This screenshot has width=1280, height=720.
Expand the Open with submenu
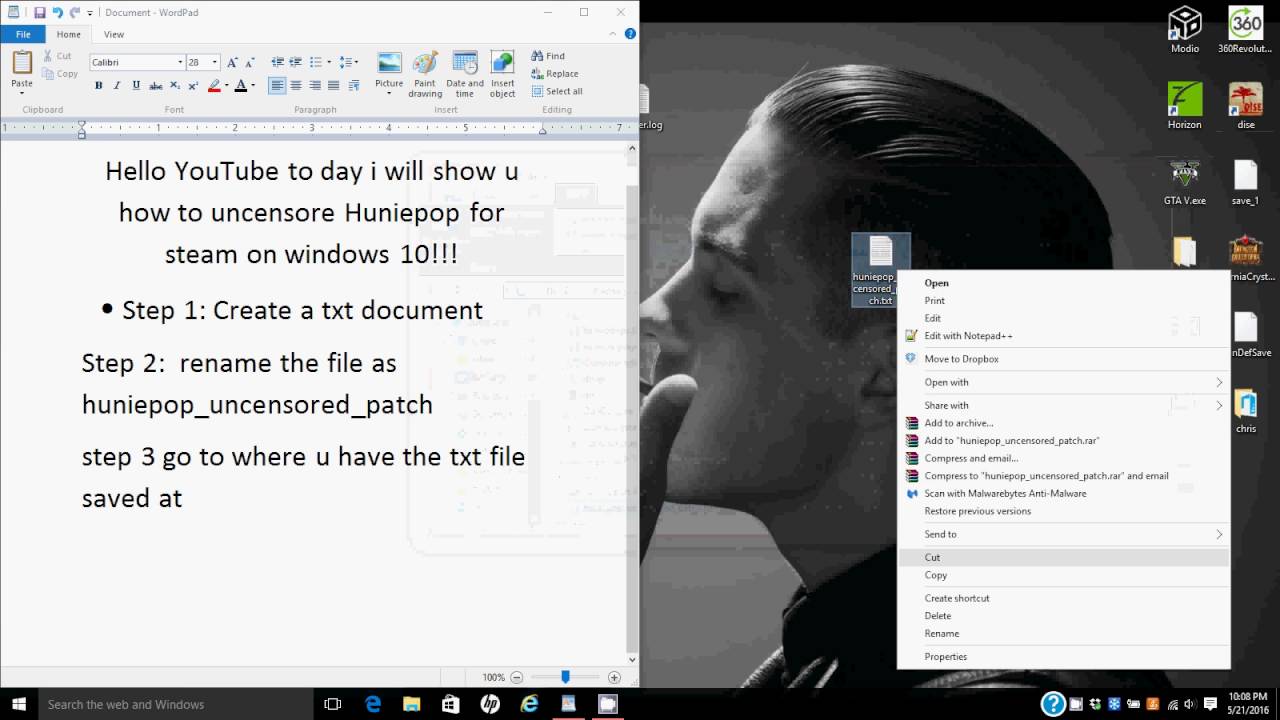pos(1064,382)
